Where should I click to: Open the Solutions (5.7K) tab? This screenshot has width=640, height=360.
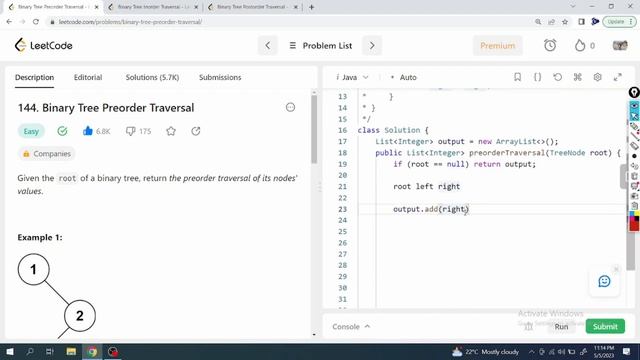[x=152, y=77]
